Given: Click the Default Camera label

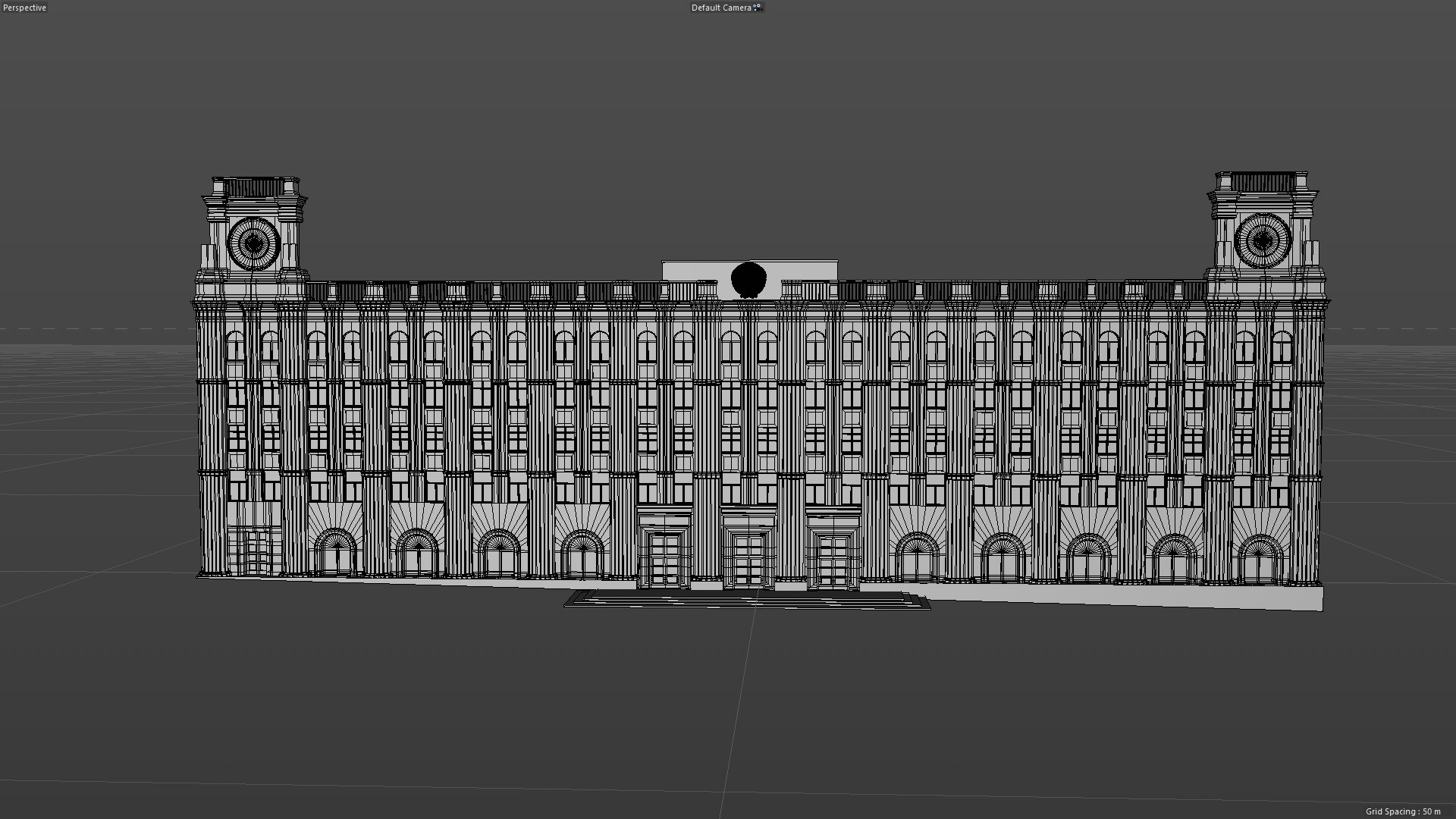Looking at the screenshot, I should 721,8.
